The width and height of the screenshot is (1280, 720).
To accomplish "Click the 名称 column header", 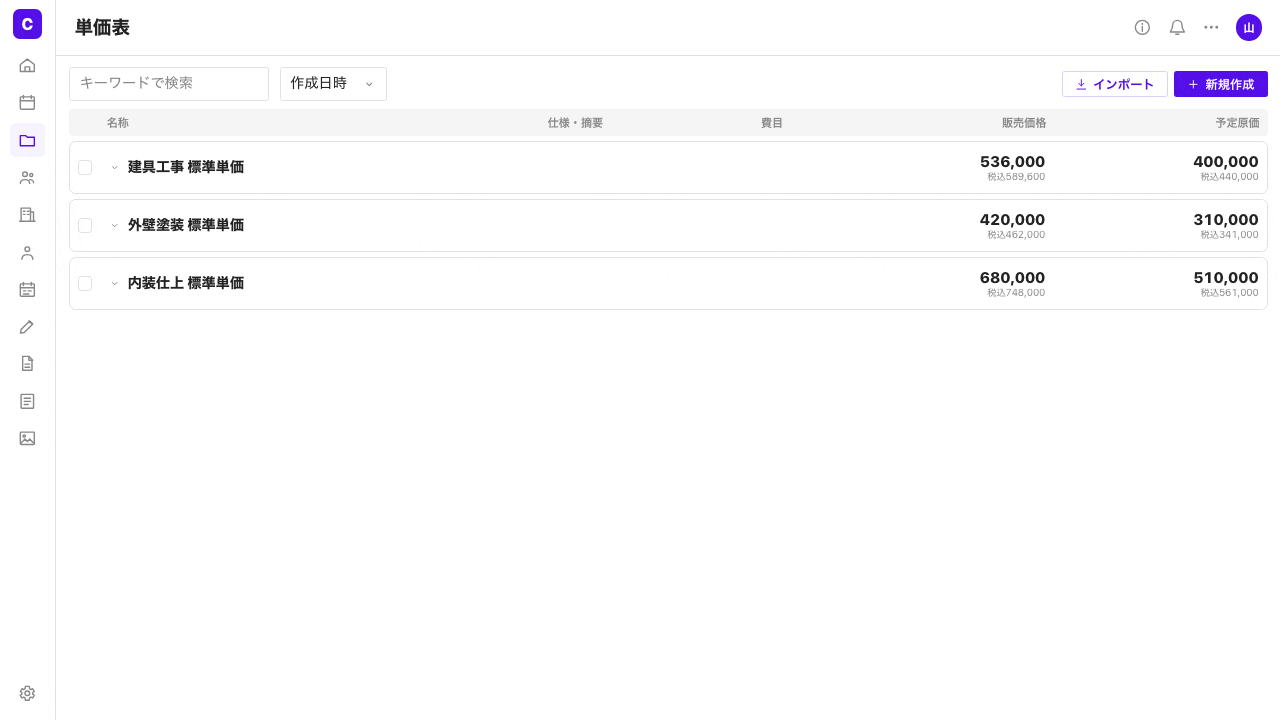I will pyautogui.click(x=118, y=123).
